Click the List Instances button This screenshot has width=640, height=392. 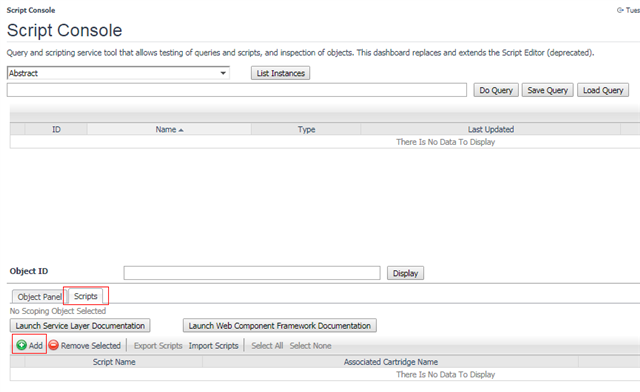[x=280, y=73]
